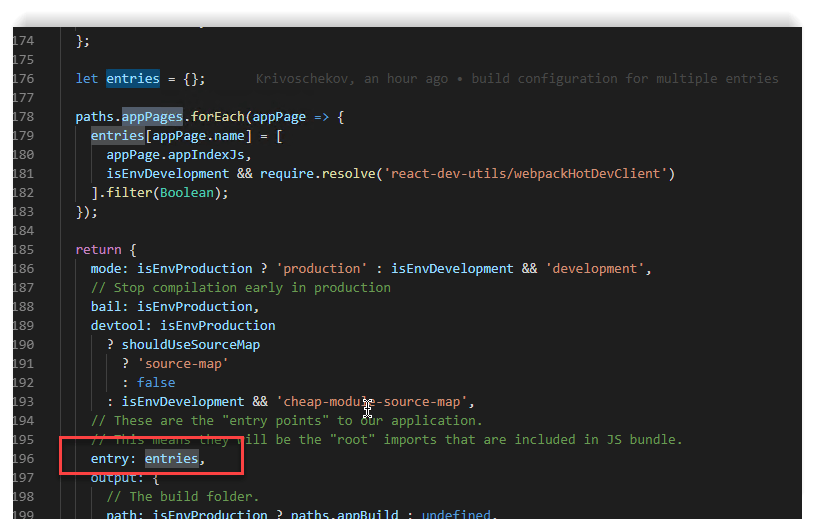This screenshot has width=816, height=519.
Task: Click 'appPages' in the forEach call
Action: 148,117
